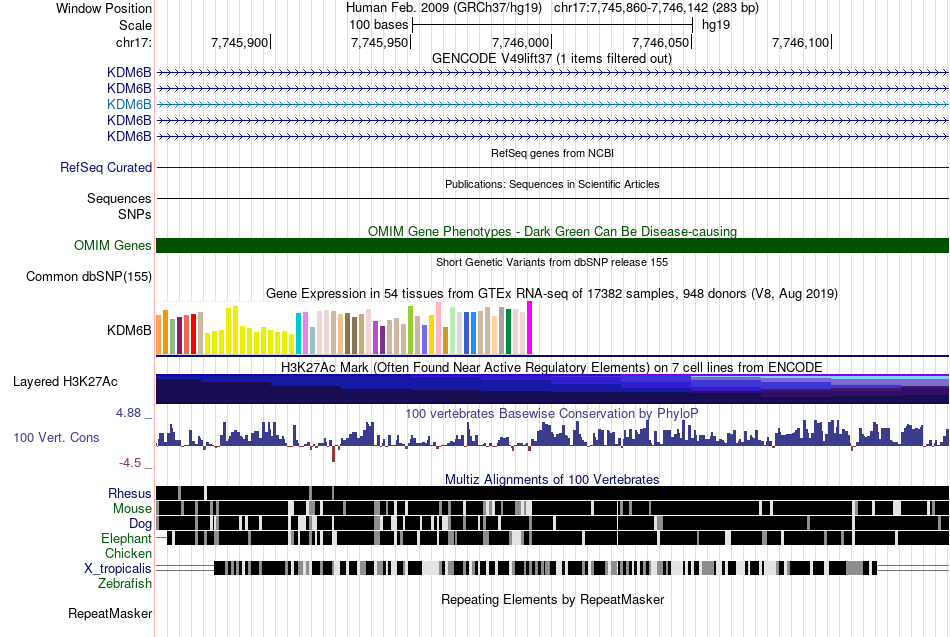Click the dark green OMIM gene bar
950x637 pixels.
coord(552,245)
